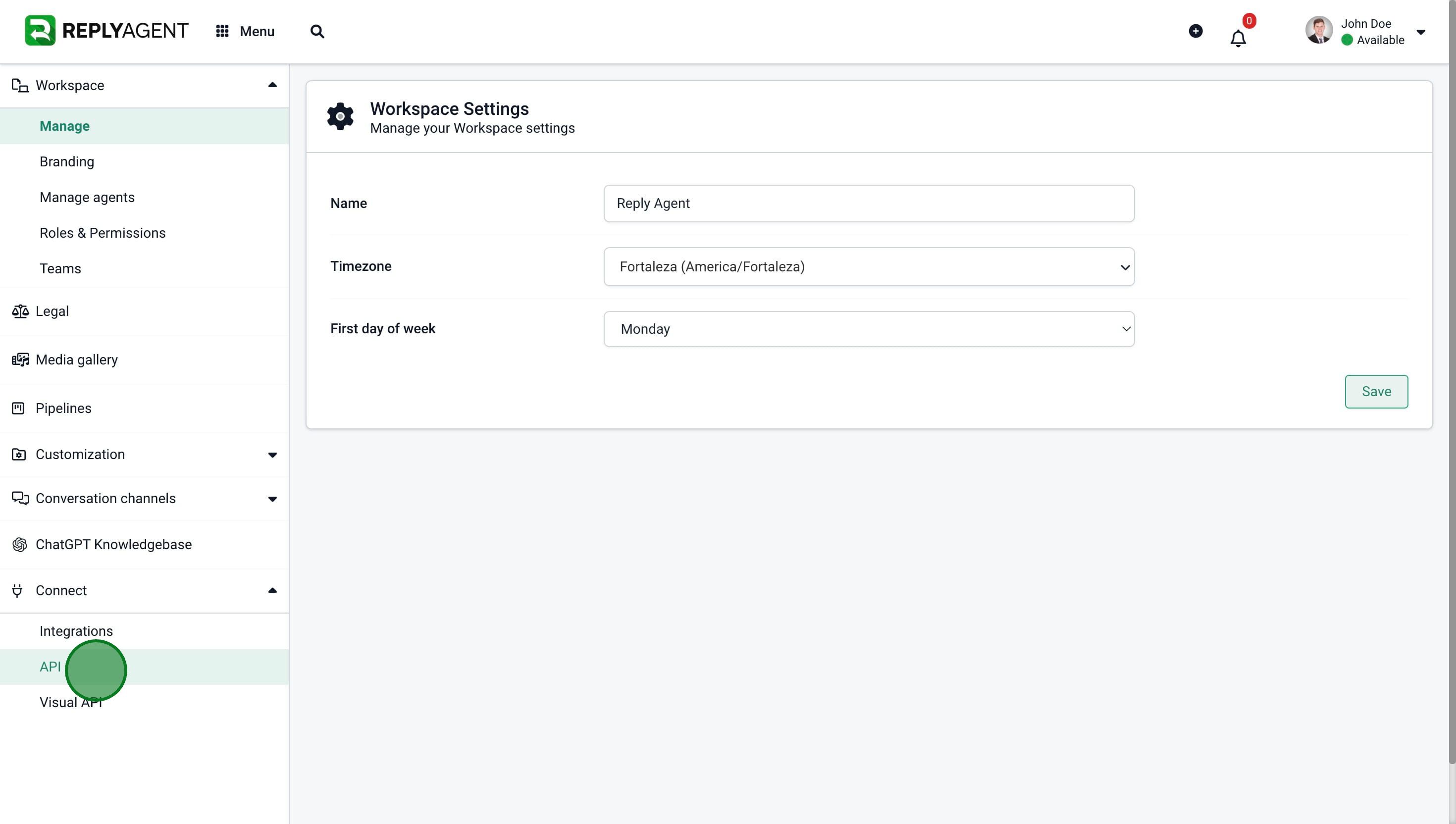1456x824 pixels.
Task: Click the Workspace Settings gear icon
Action: click(340, 116)
